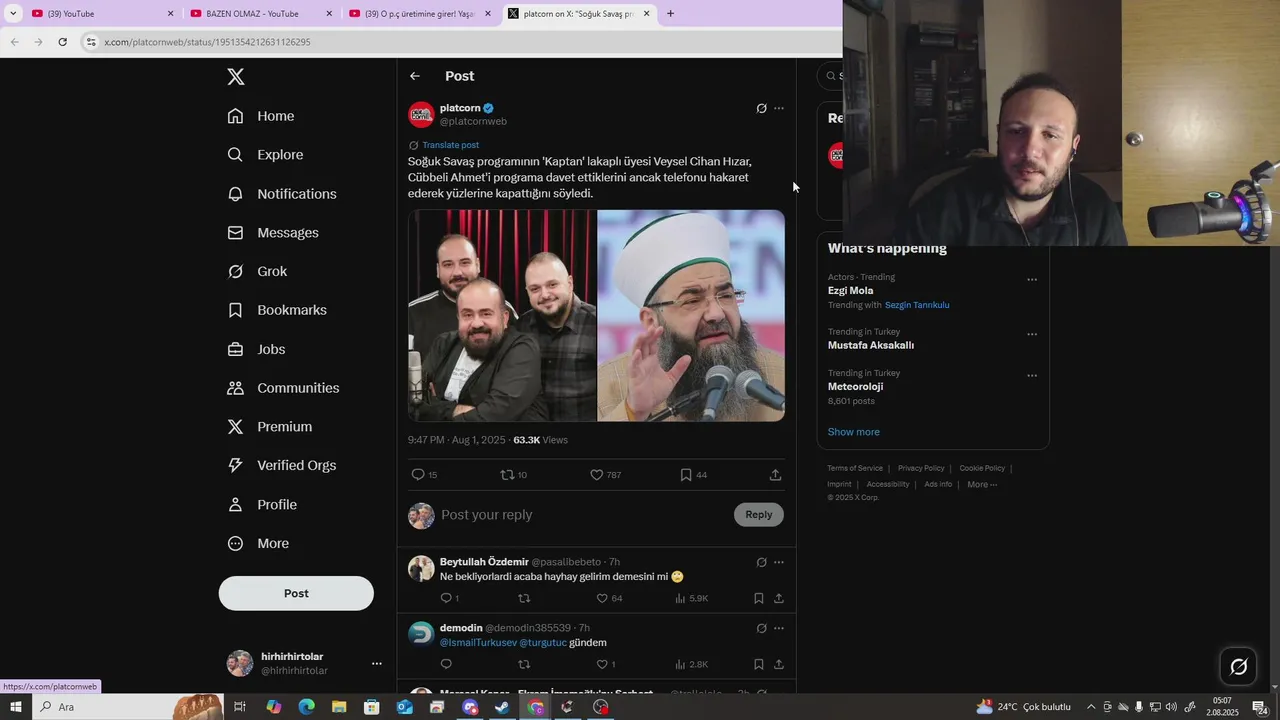
Task: Click reply icon with 15 replies
Action: [x=424, y=475]
